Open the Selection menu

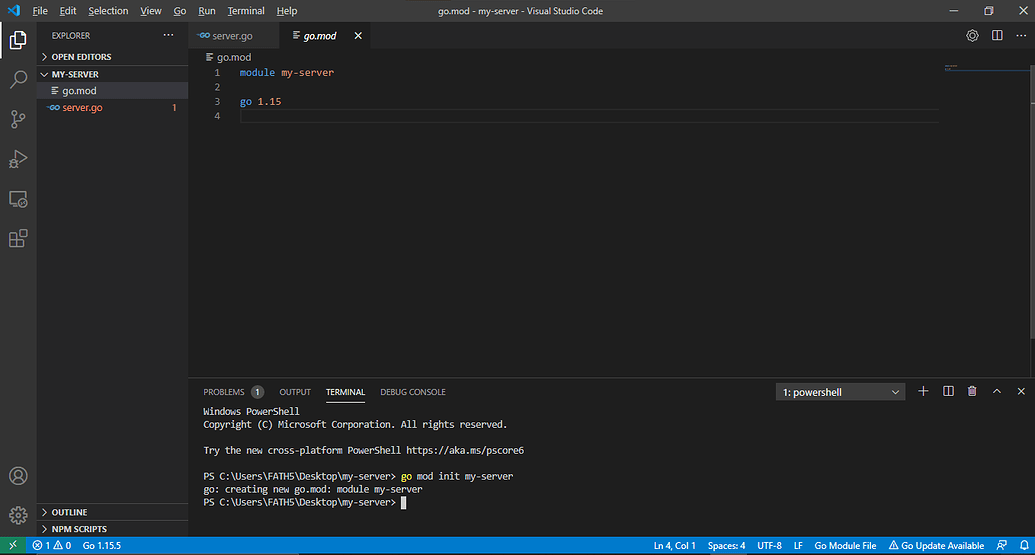pyautogui.click(x=108, y=11)
